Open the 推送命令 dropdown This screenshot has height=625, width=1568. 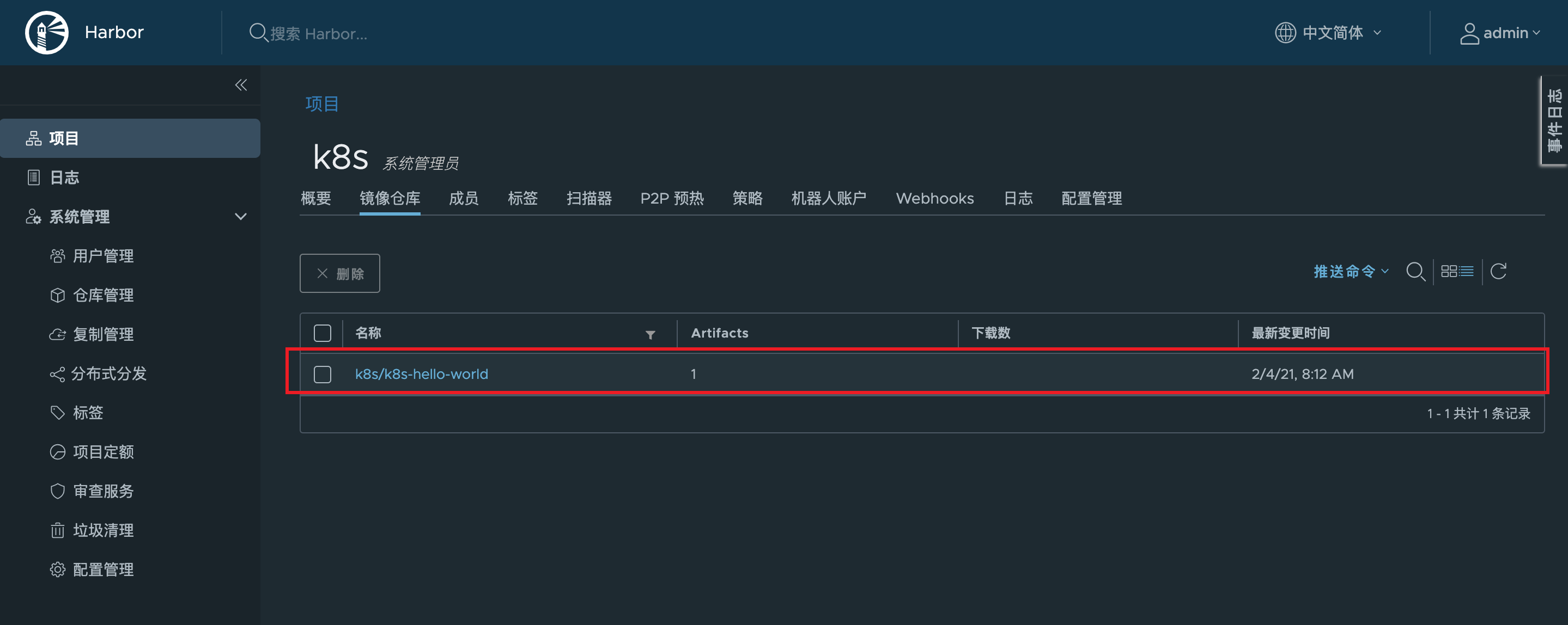[1351, 271]
